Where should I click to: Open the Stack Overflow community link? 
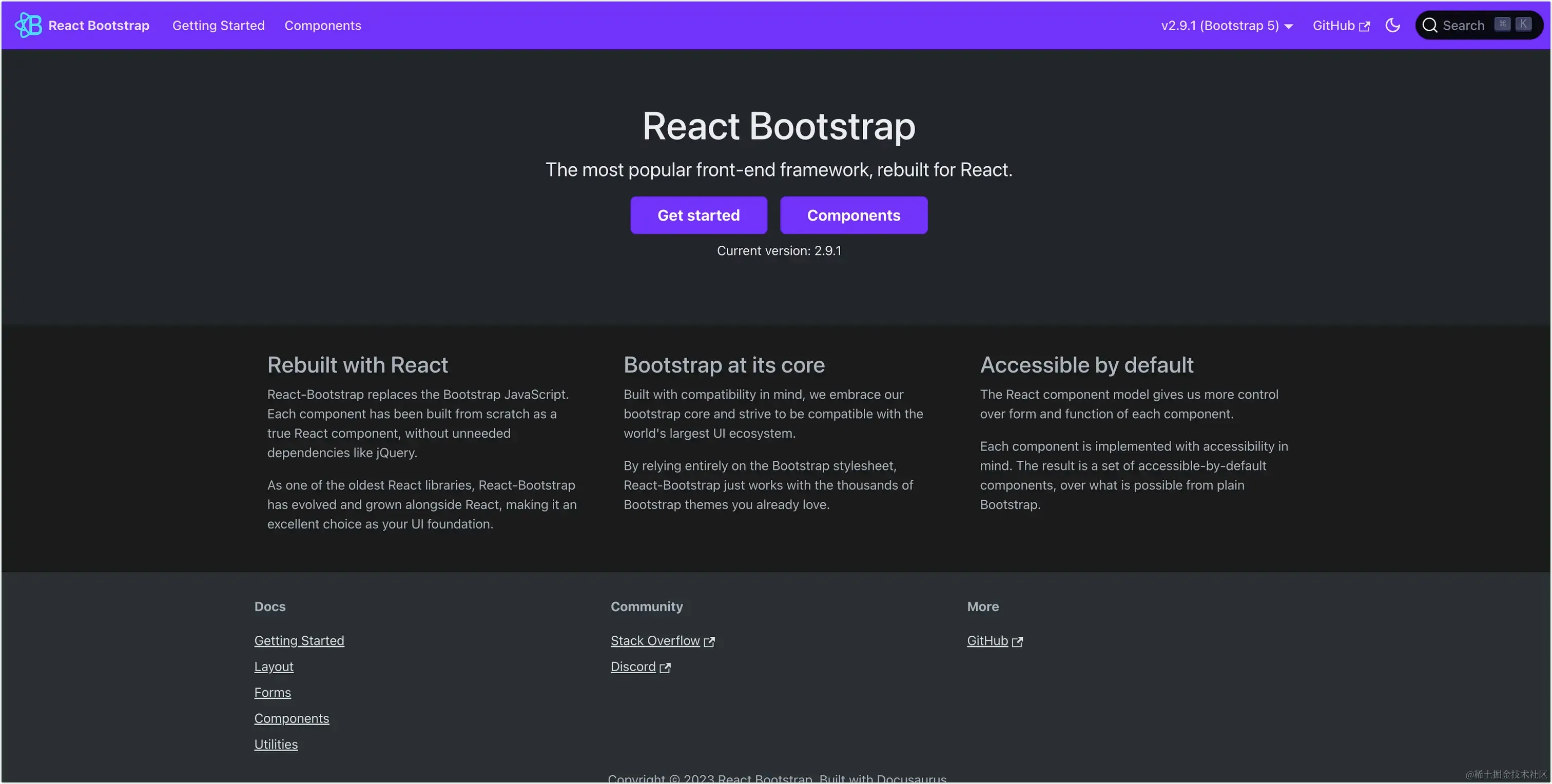pos(655,641)
